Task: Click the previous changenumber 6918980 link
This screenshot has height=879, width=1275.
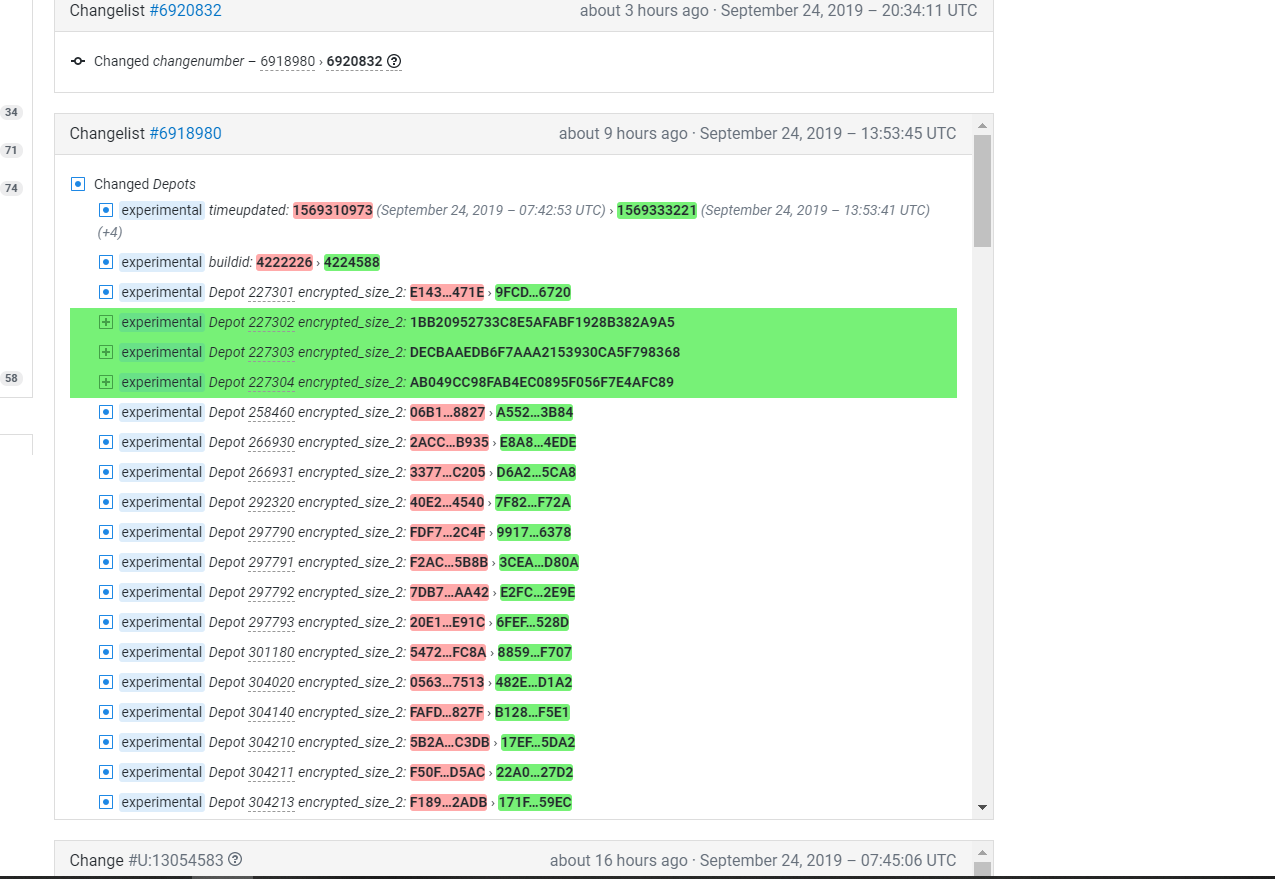Action: (x=287, y=62)
